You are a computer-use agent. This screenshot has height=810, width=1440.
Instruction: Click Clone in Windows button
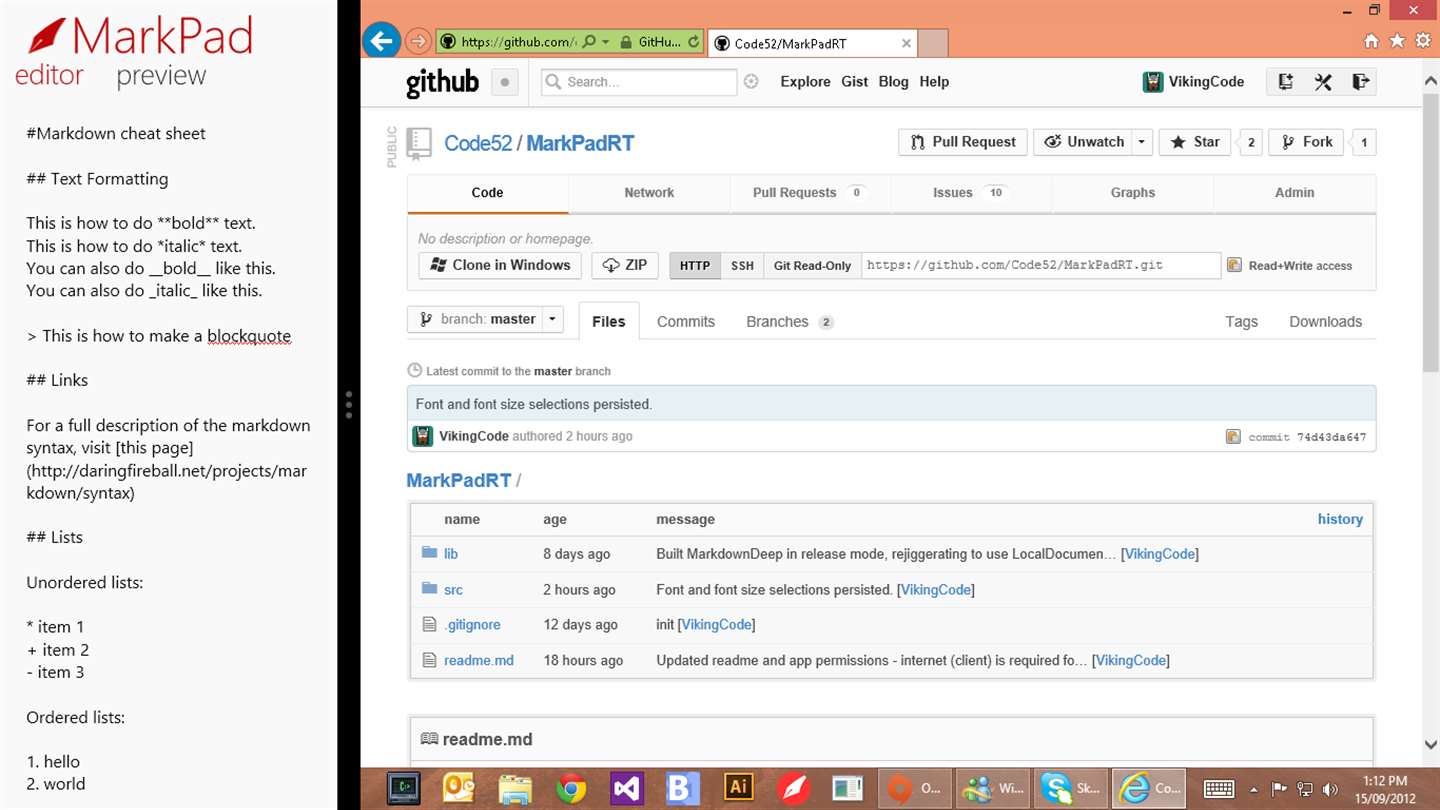(x=500, y=265)
